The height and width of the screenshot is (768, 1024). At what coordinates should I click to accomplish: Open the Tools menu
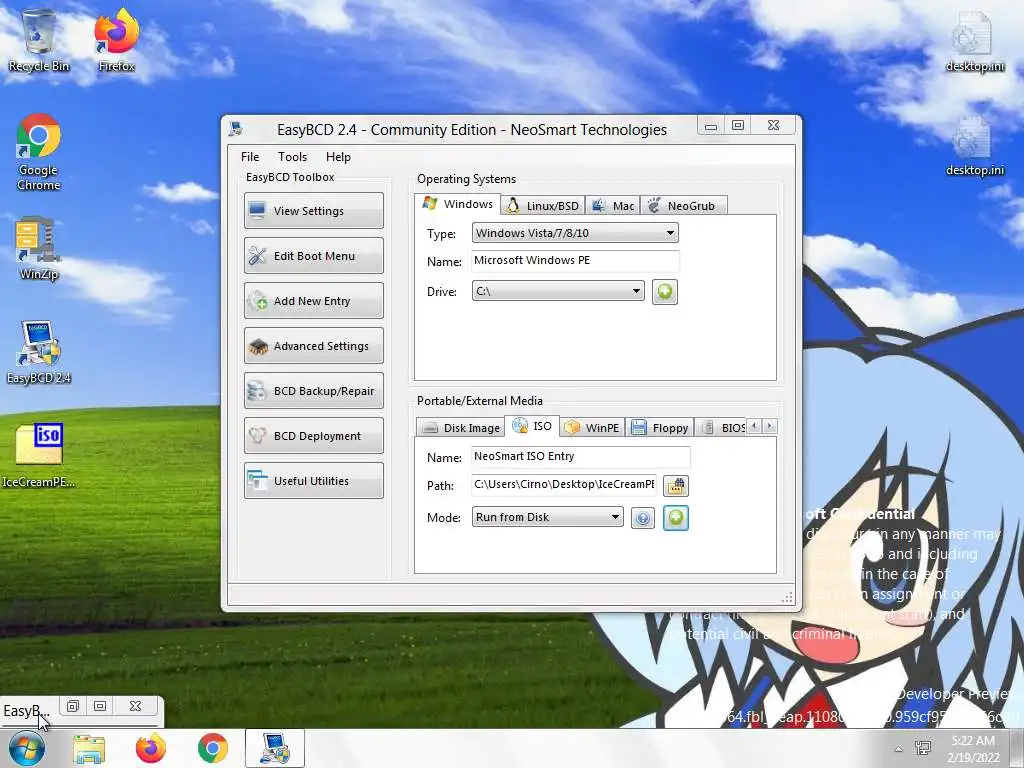[x=292, y=157]
